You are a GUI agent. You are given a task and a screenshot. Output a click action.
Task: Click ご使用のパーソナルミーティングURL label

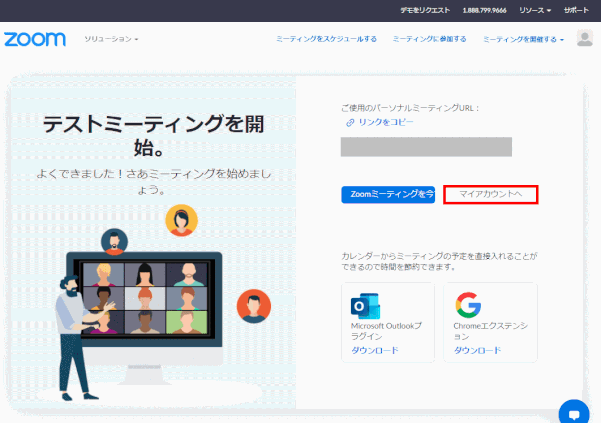410,108
